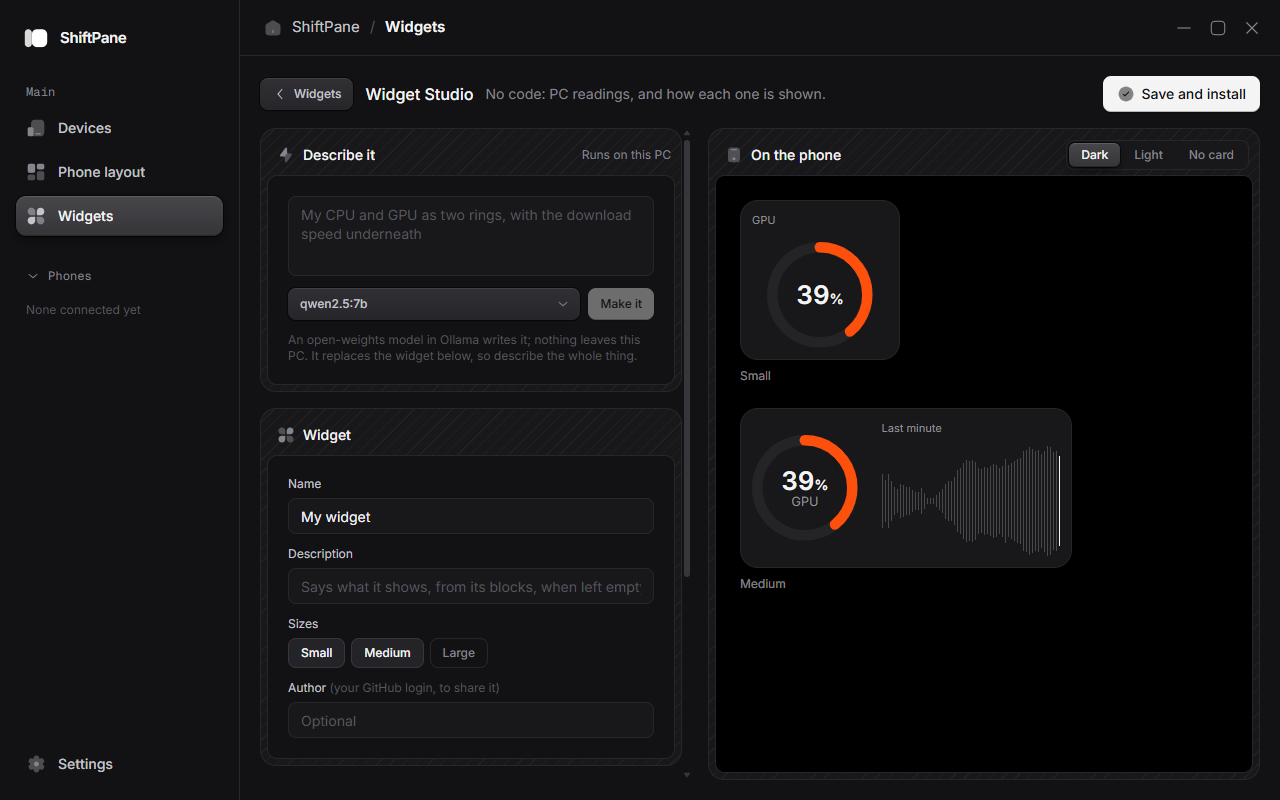Viewport: 1280px width, 800px height.
Task: Click the Widgets sidebar icon
Action: pyautogui.click(x=36, y=216)
